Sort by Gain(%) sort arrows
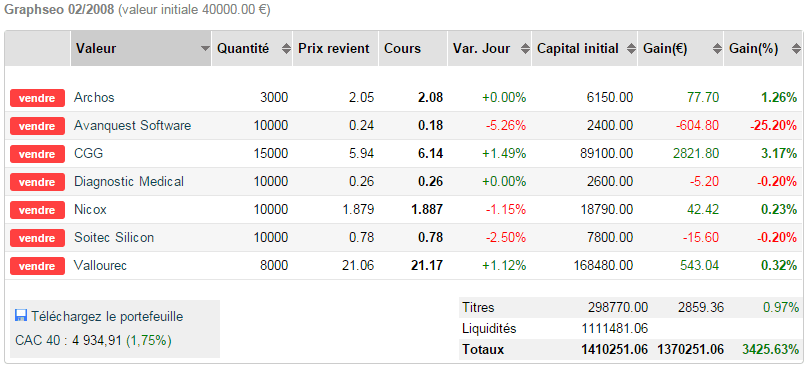807x366 pixels. click(796, 49)
